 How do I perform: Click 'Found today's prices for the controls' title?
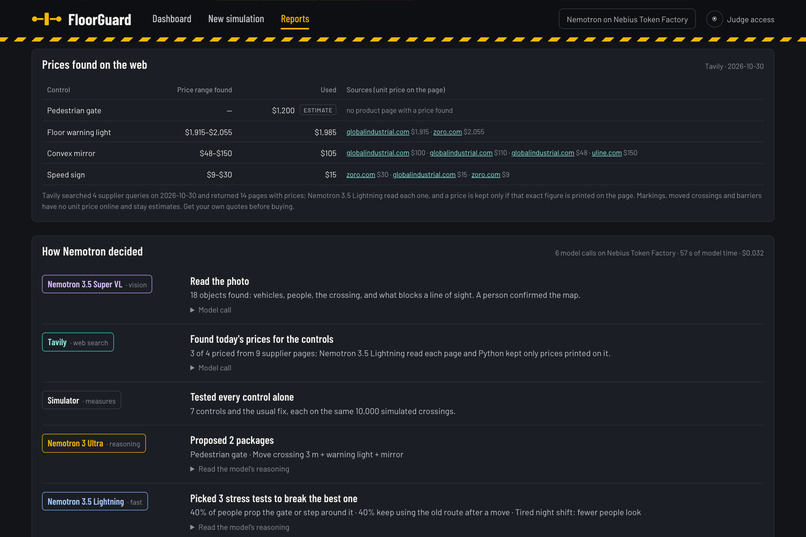point(262,339)
